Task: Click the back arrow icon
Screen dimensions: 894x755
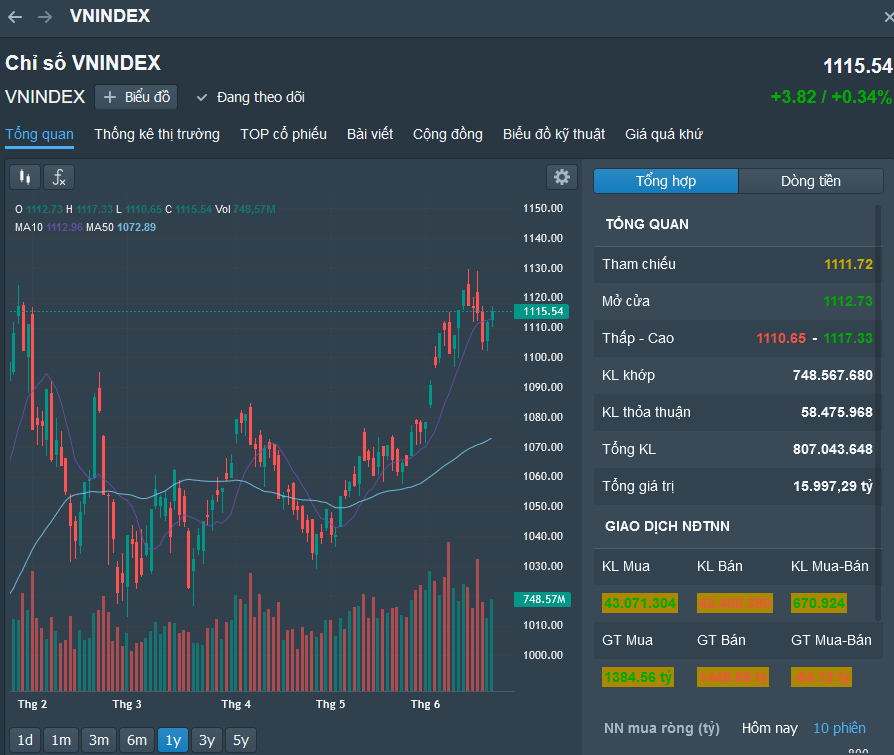Action: pyautogui.click(x=14, y=16)
